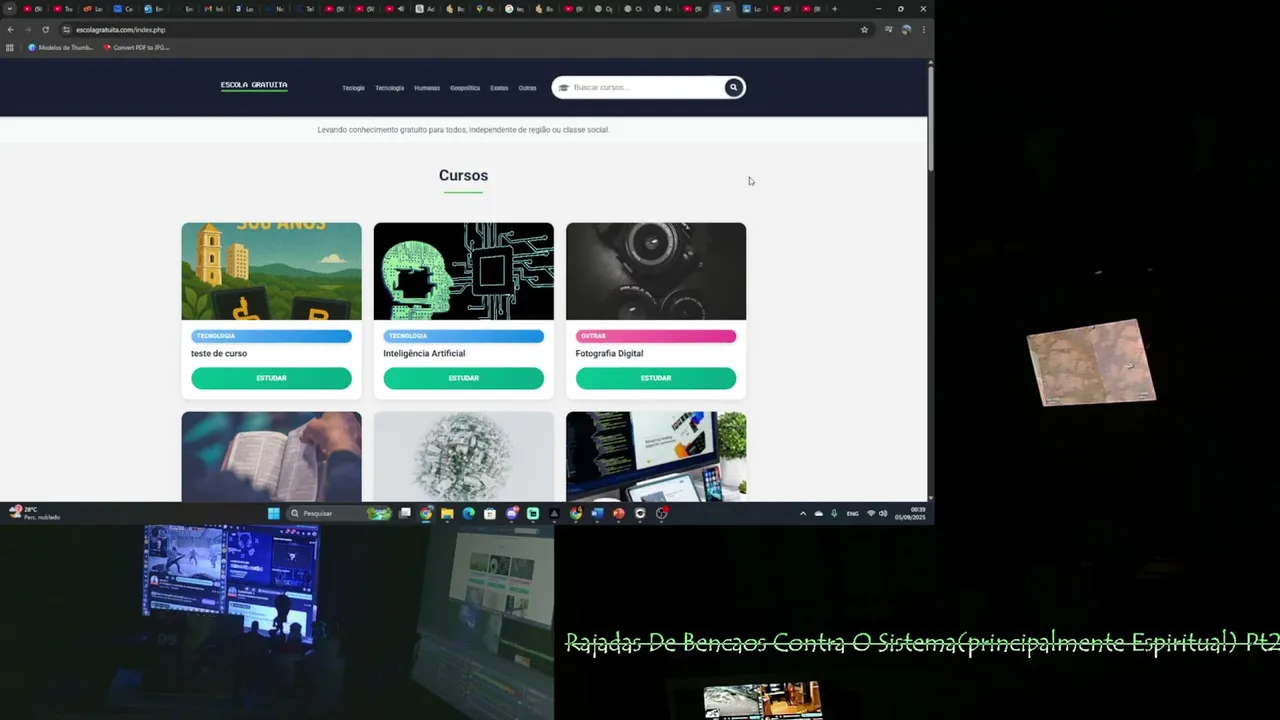Screen dimensions: 1280x720
Task: Open File Explorer from the taskbar
Action: (447, 513)
